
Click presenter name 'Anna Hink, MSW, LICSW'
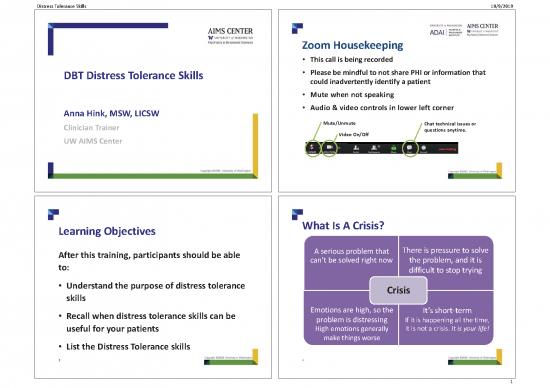point(111,113)
